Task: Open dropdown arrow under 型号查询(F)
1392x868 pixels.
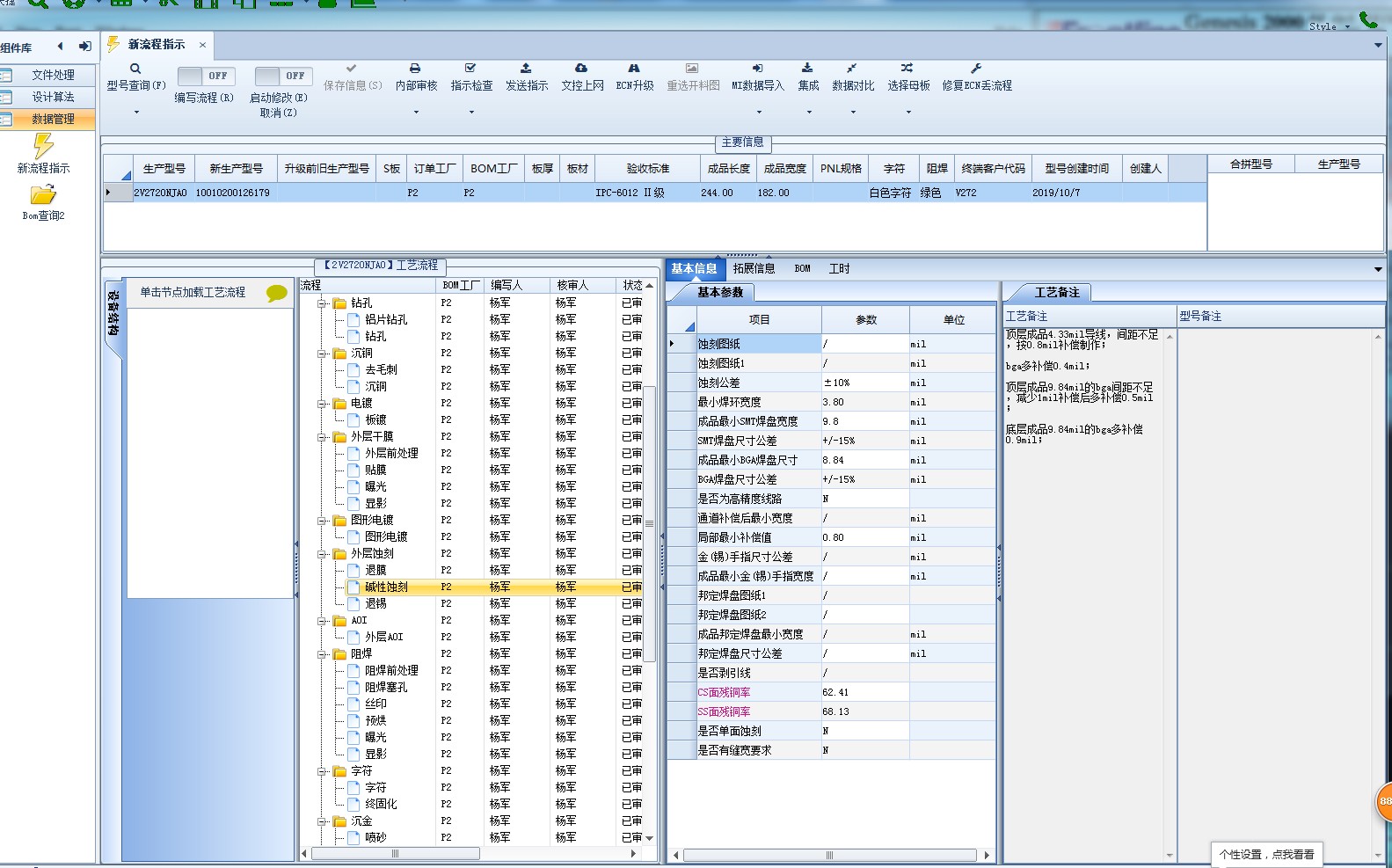Action: pos(136,113)
